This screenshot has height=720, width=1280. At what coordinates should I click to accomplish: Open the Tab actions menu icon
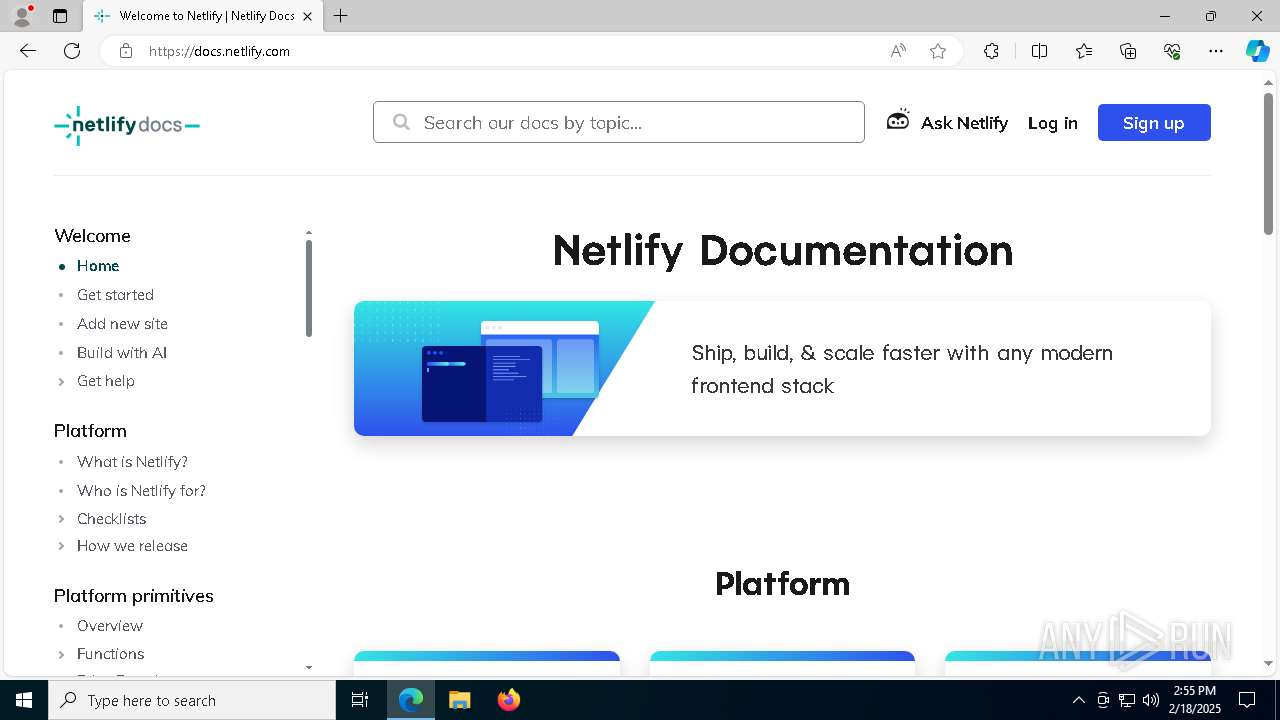tap(60, 16)
